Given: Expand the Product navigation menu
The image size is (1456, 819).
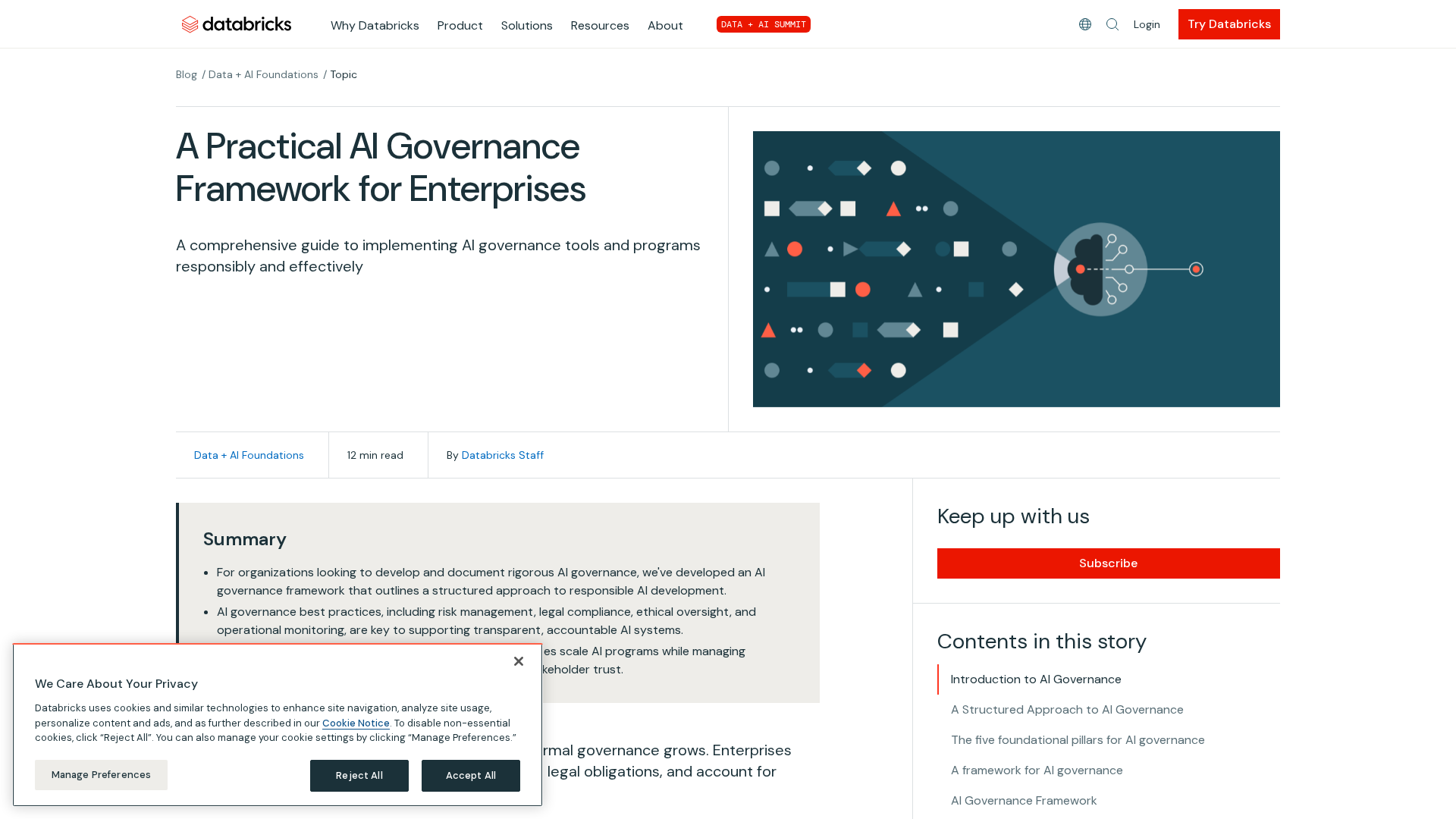Looking at the screenshot, I should point(460,25).
